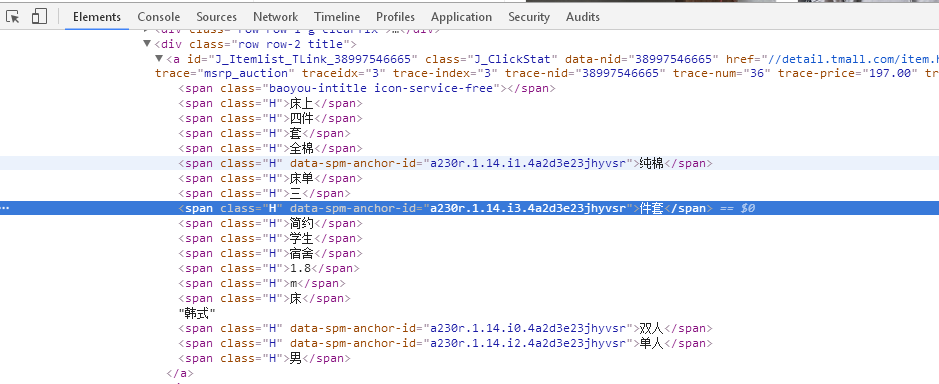Open the Audits tab

(x=583, y=17)
